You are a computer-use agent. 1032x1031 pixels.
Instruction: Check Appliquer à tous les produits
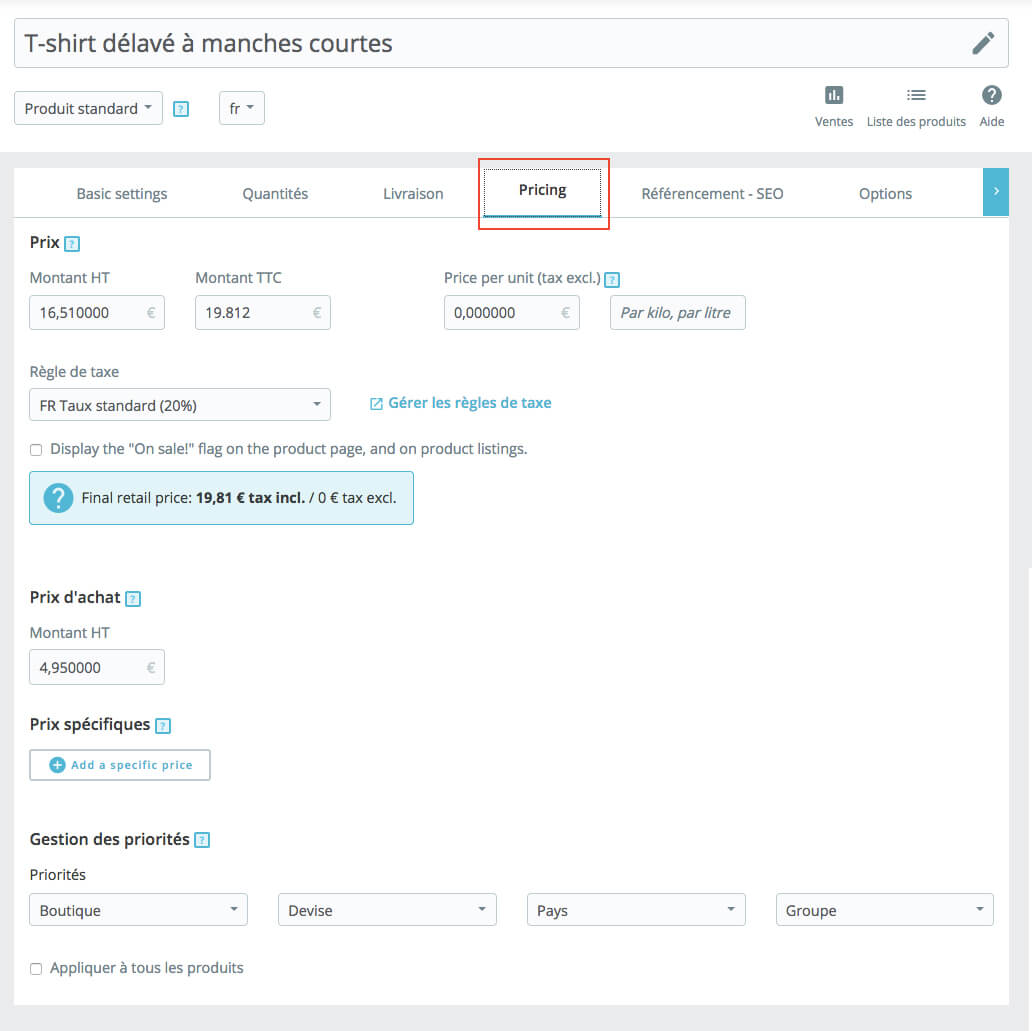(36, 969)
